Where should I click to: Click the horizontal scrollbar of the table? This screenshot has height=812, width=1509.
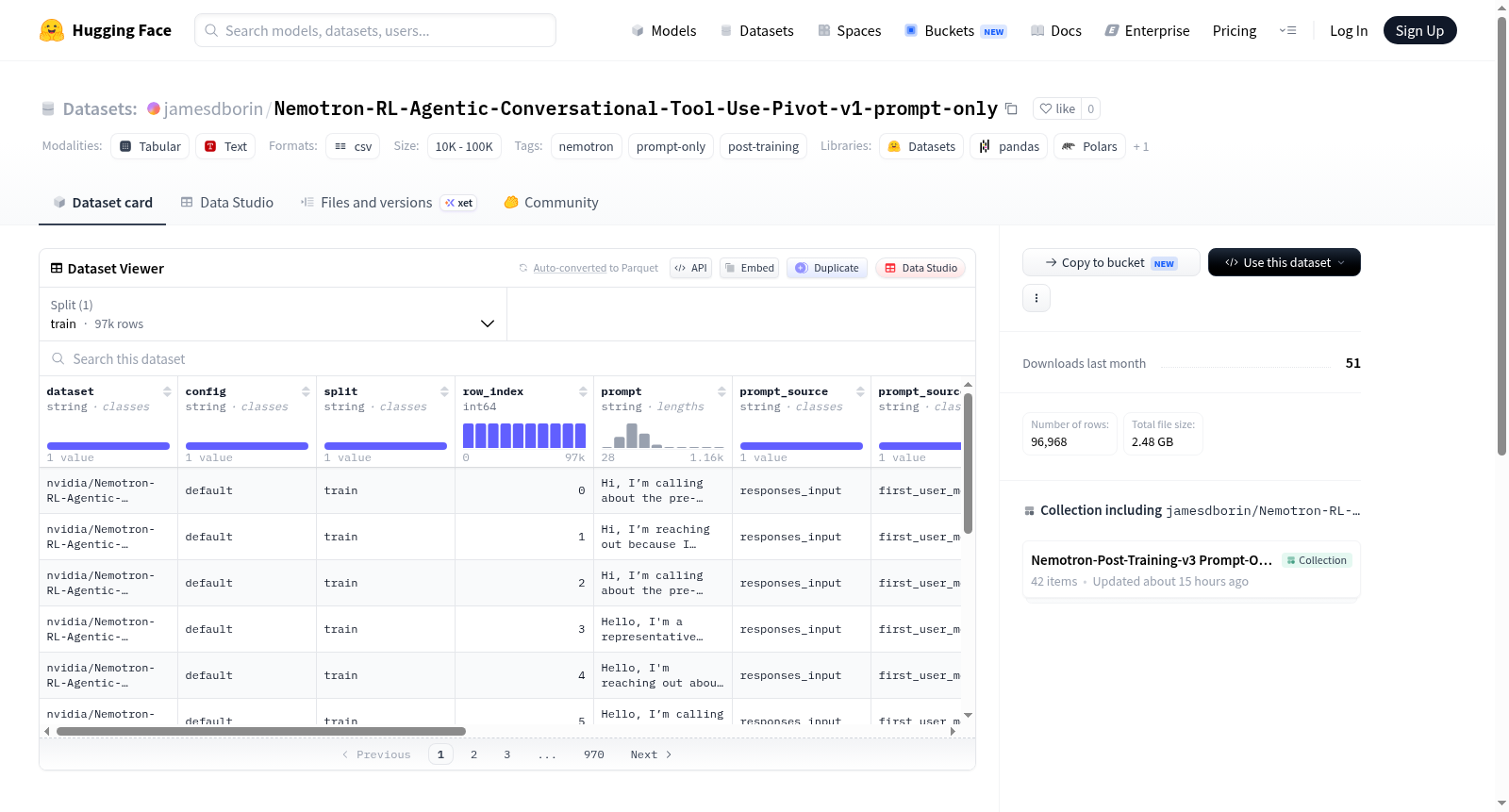[x=261, y=731]
